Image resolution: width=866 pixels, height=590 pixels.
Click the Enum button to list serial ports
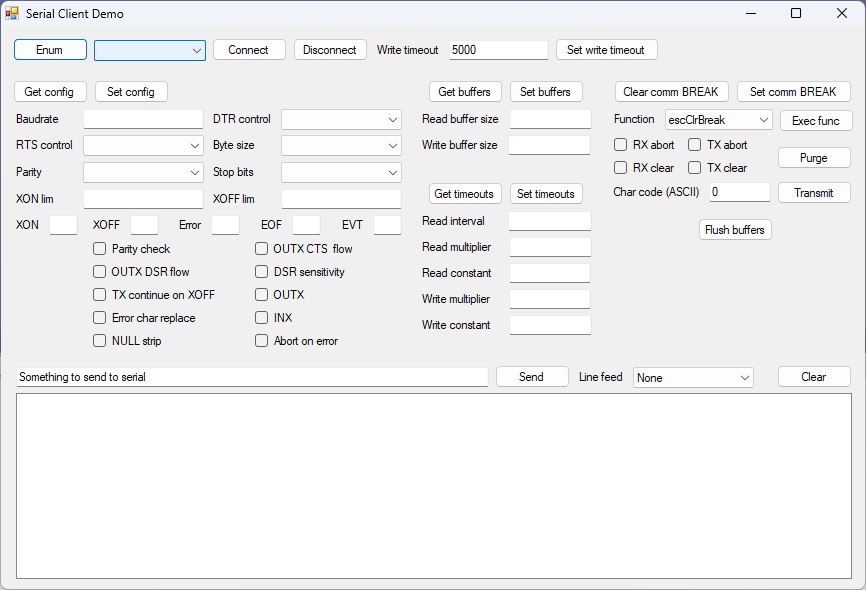(x=50, y=49)
